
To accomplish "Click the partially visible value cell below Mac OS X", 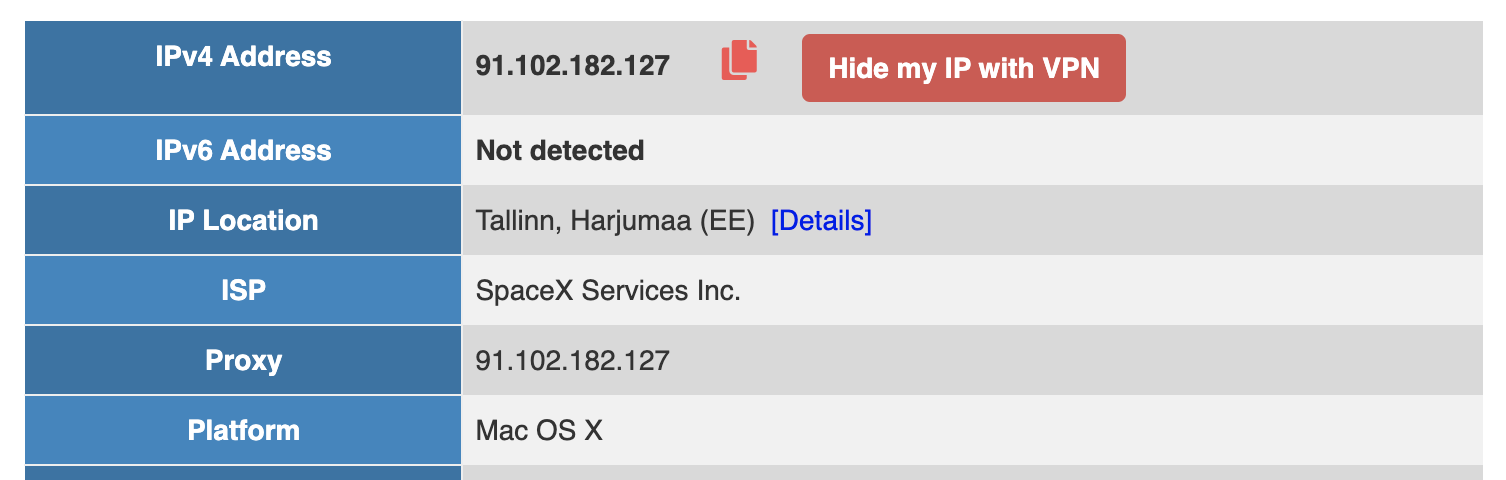I will (x=972, y=473).
